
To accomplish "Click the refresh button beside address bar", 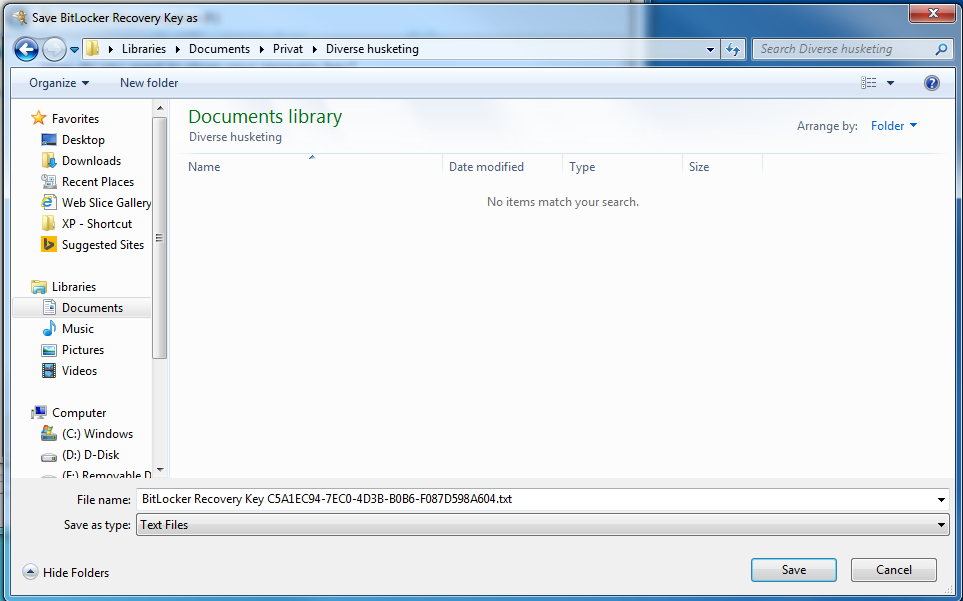I will (x=733, y=49).
